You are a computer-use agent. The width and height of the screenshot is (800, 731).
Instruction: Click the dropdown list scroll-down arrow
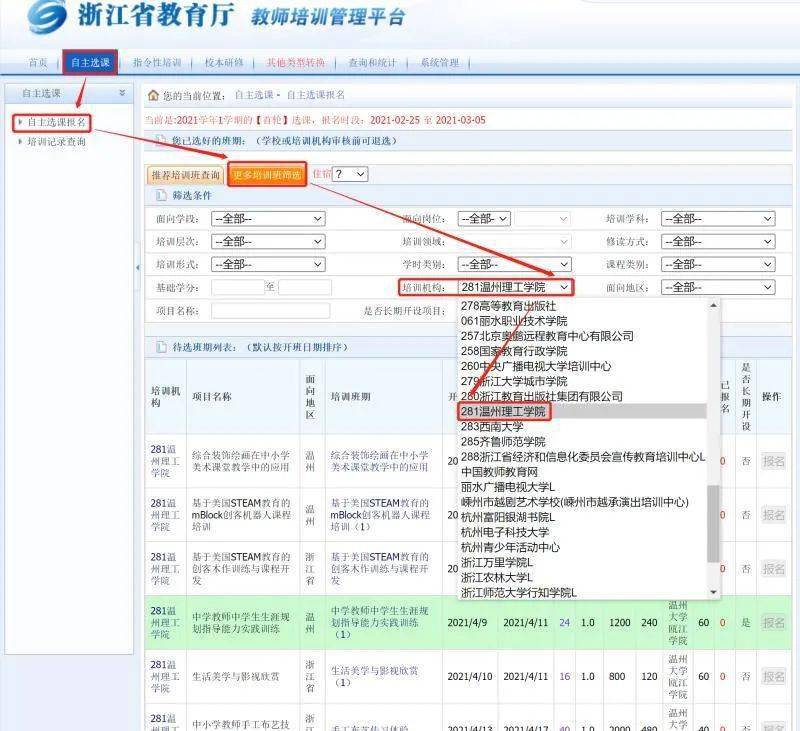(x=713, y=592)
